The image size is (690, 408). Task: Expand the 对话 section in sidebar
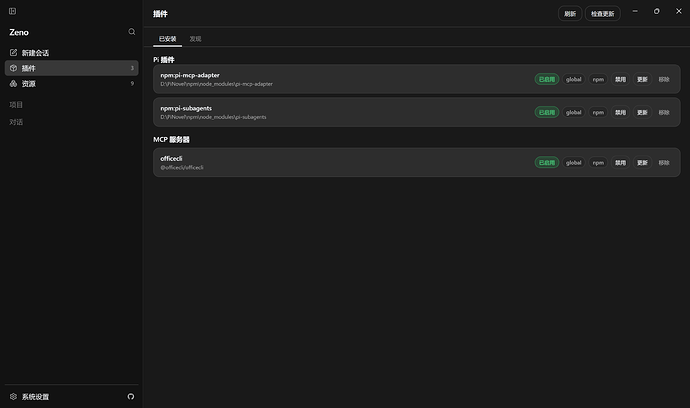16,122
